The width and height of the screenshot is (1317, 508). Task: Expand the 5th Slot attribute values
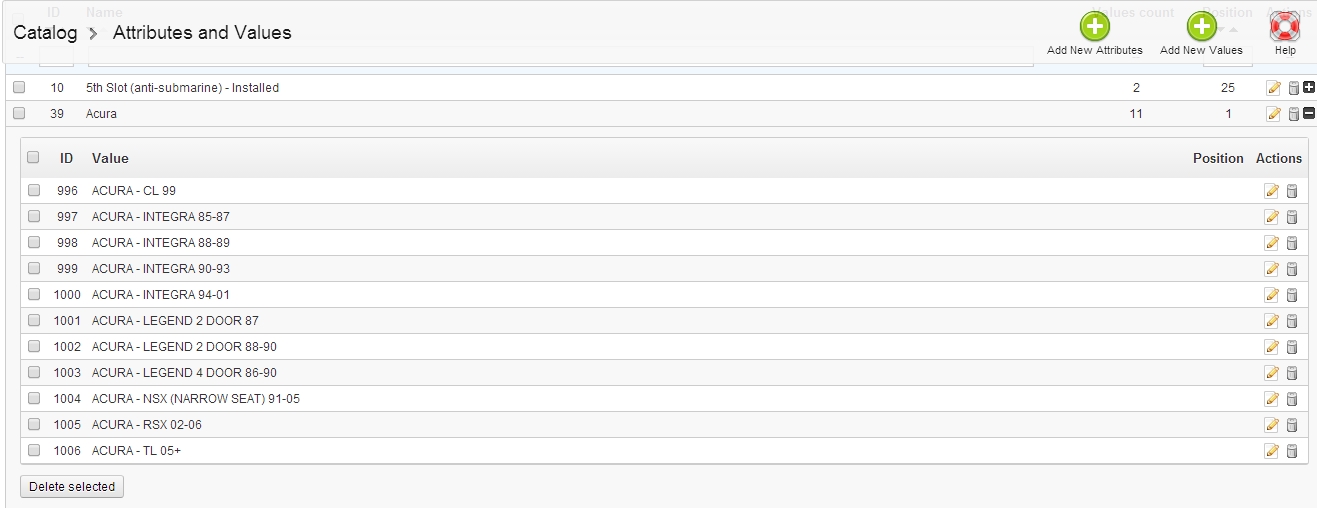[1309, 88]
